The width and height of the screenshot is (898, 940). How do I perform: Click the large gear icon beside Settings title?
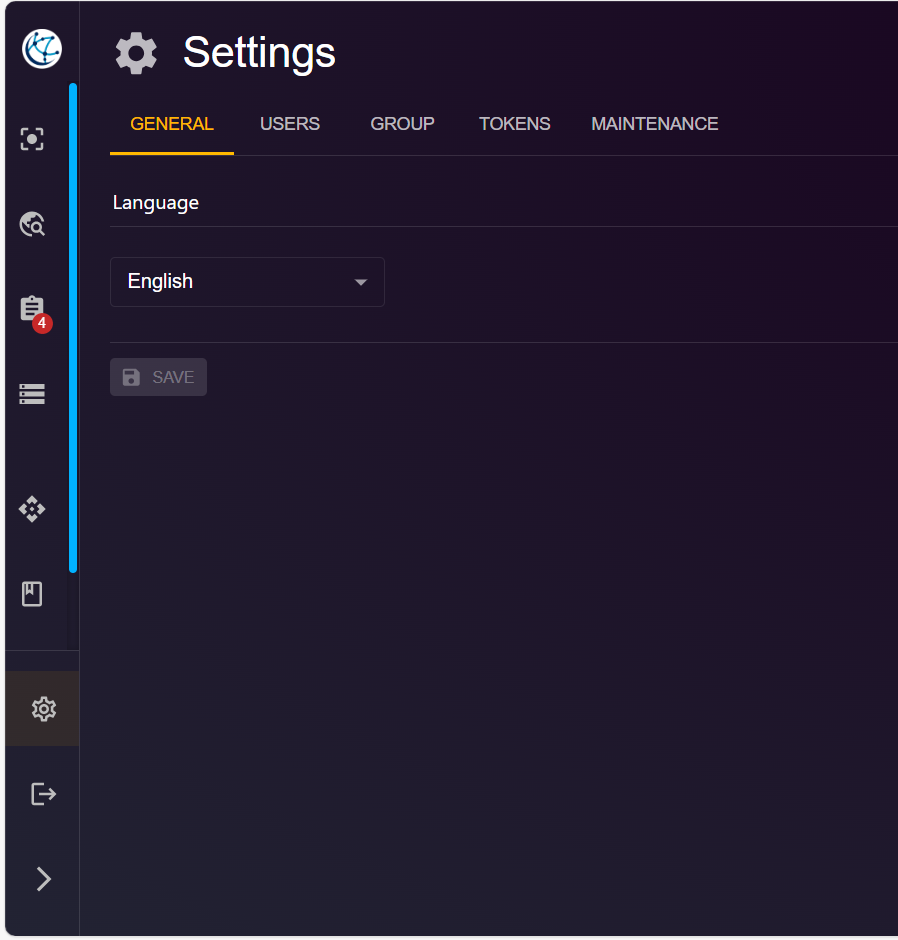coord(137,53)
